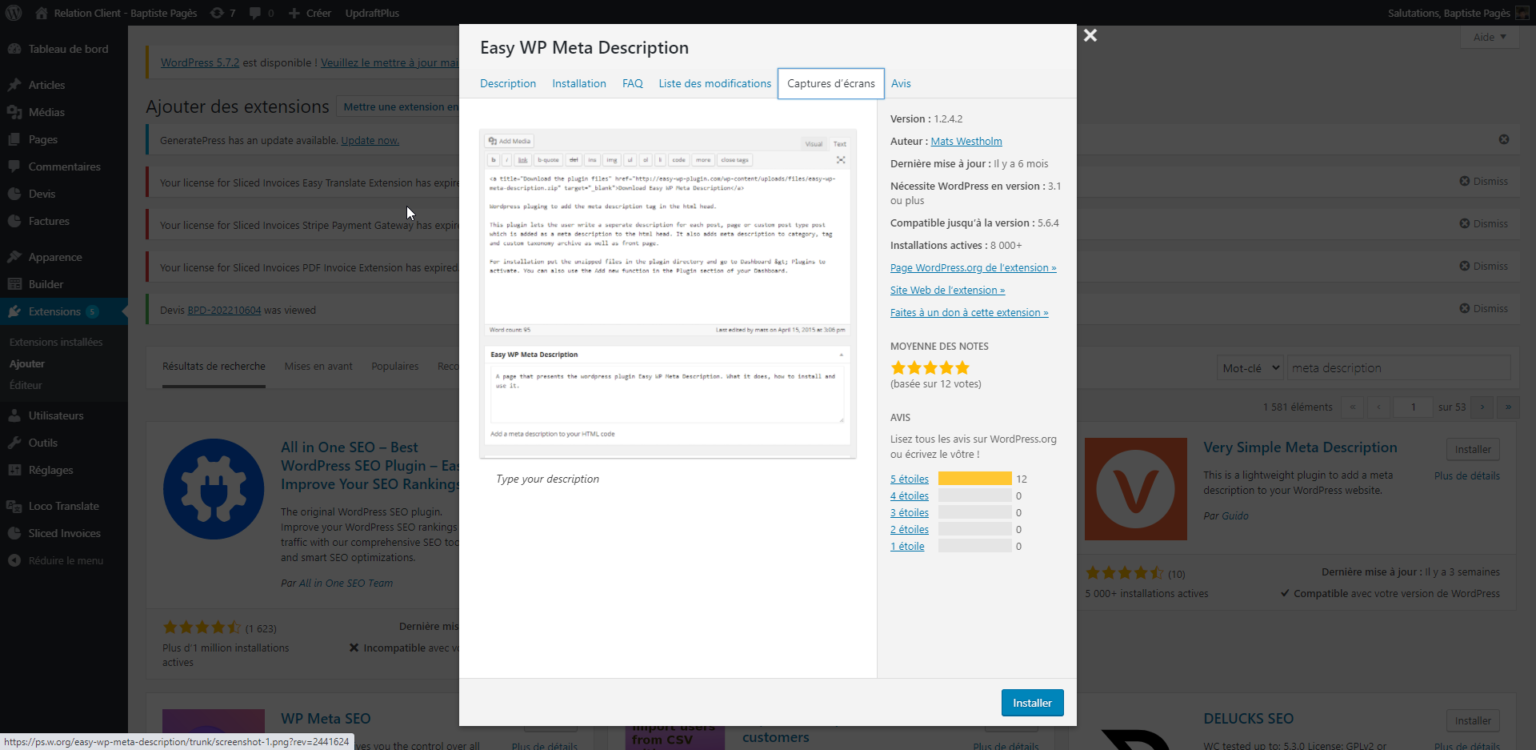Open Extensions installées submenu

56,342
